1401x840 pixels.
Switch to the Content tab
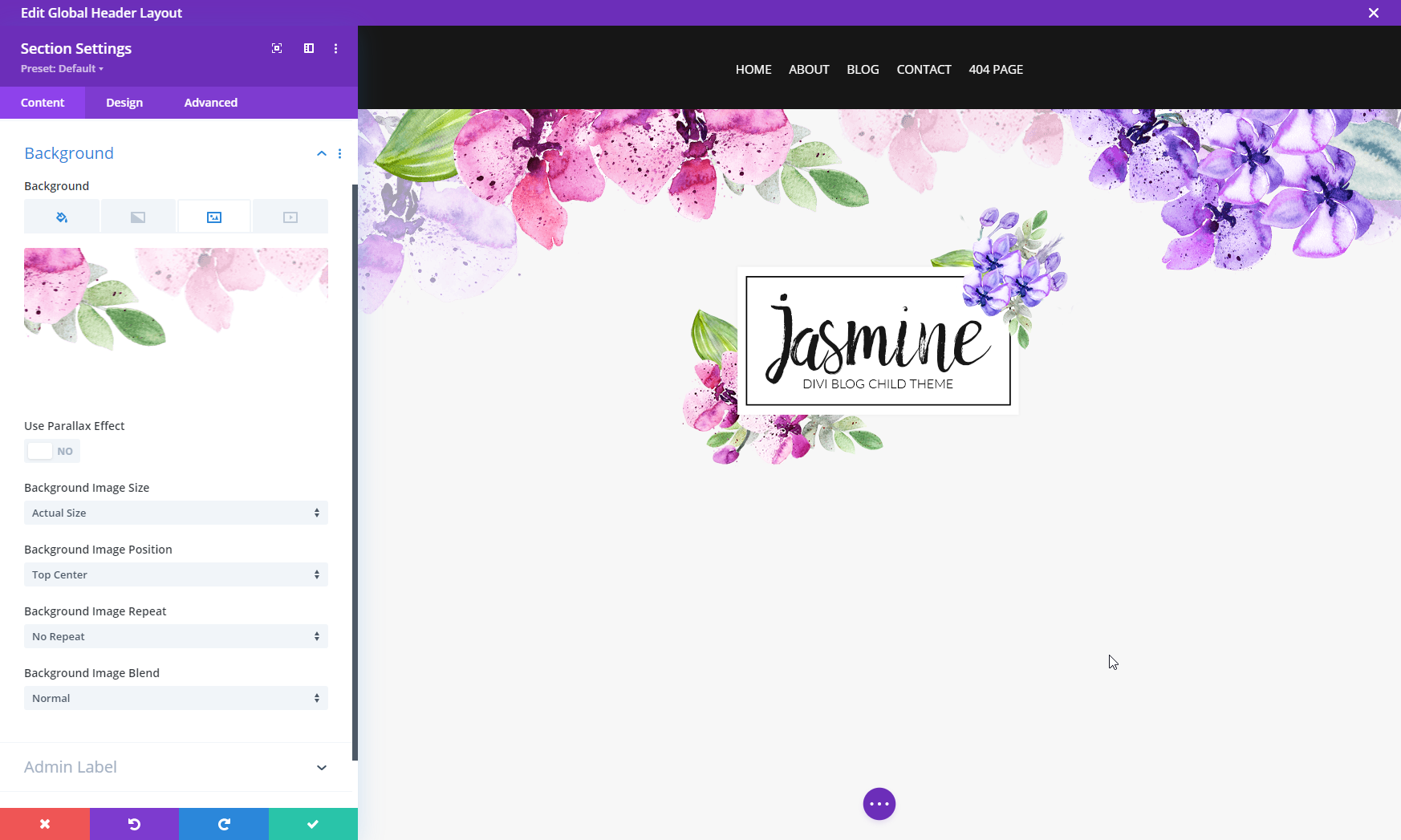click(43, 103)
